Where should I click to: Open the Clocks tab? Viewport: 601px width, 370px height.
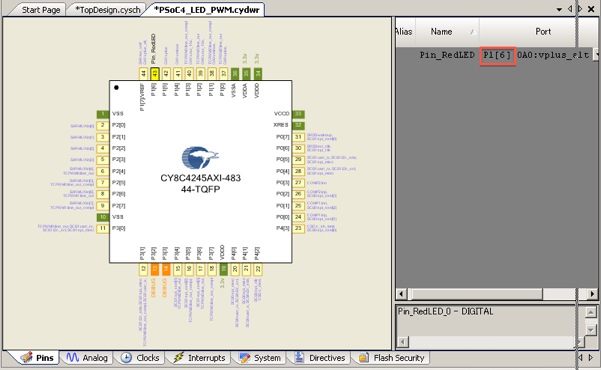pos(140,358)
